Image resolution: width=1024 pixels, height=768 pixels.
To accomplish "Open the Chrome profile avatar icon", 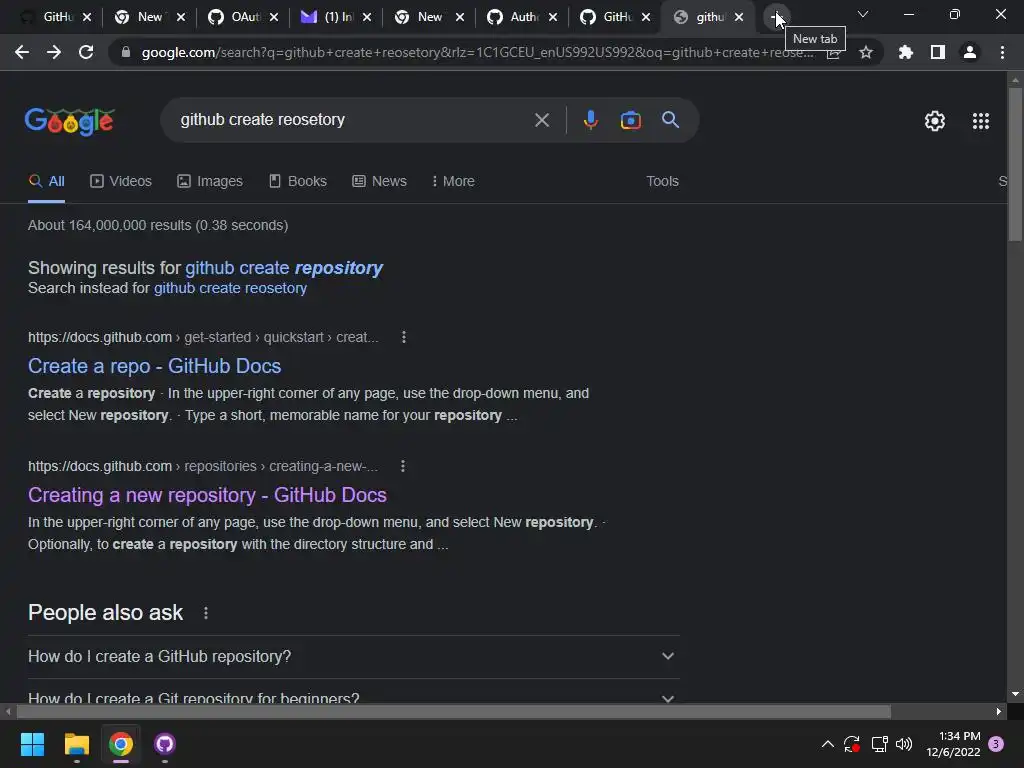I will click(970, 52).
